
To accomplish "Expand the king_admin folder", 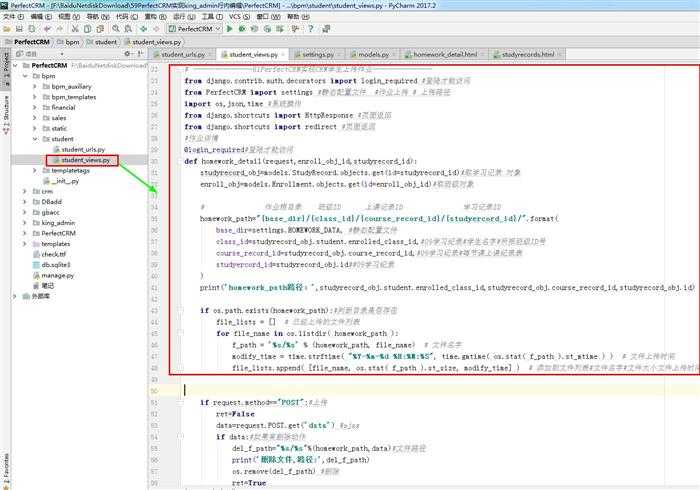I will pos(25,223).
